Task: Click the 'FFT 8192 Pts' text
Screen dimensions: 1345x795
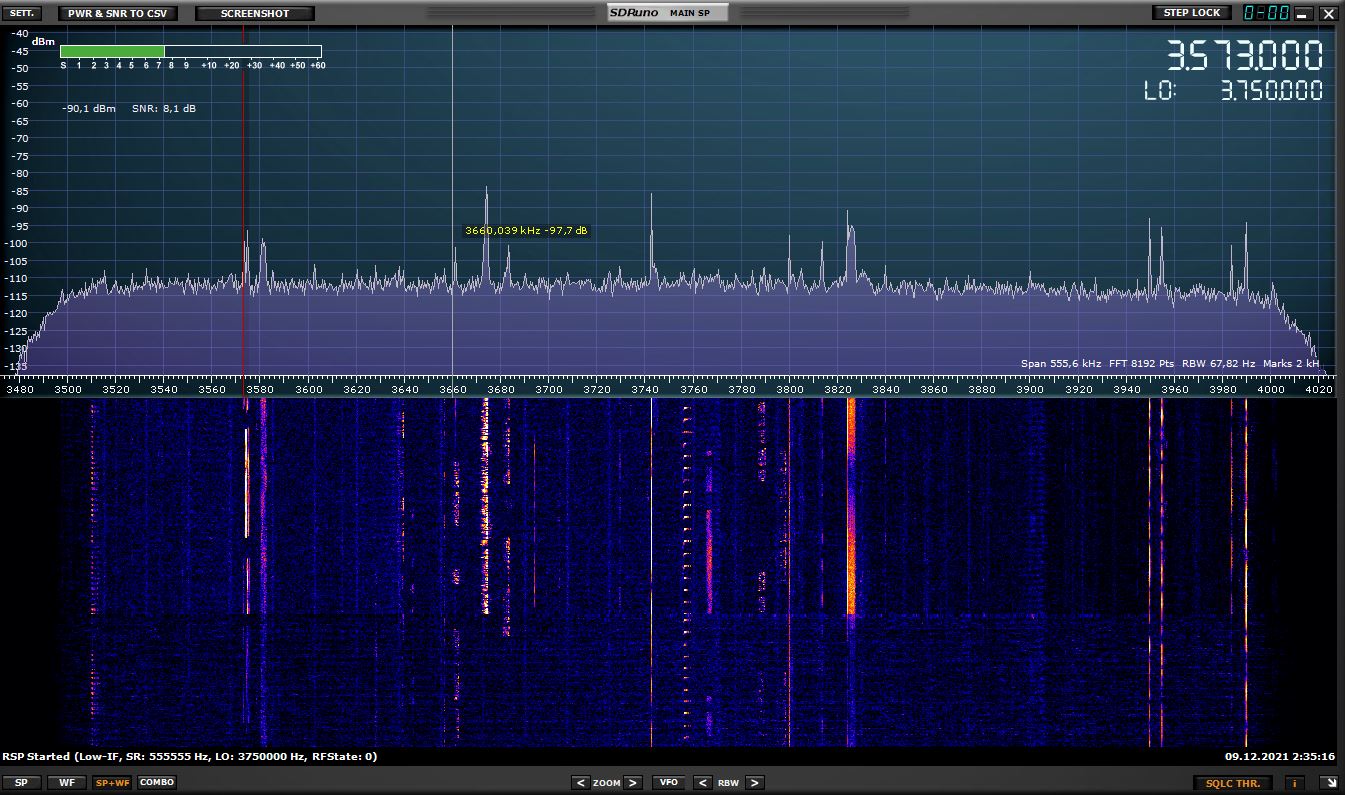Action: pyautogui.click(x=1141, y=363)
